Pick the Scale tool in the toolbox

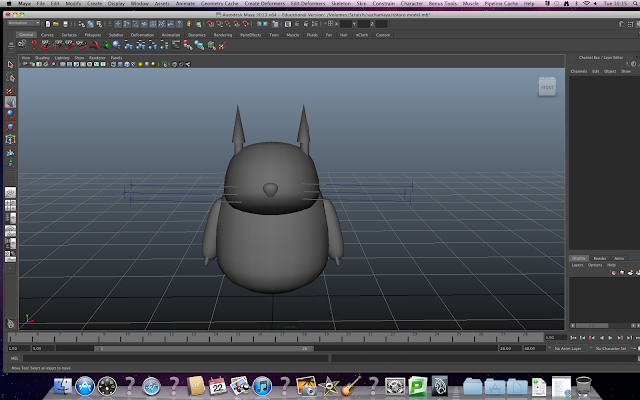[x=10, y=127]
